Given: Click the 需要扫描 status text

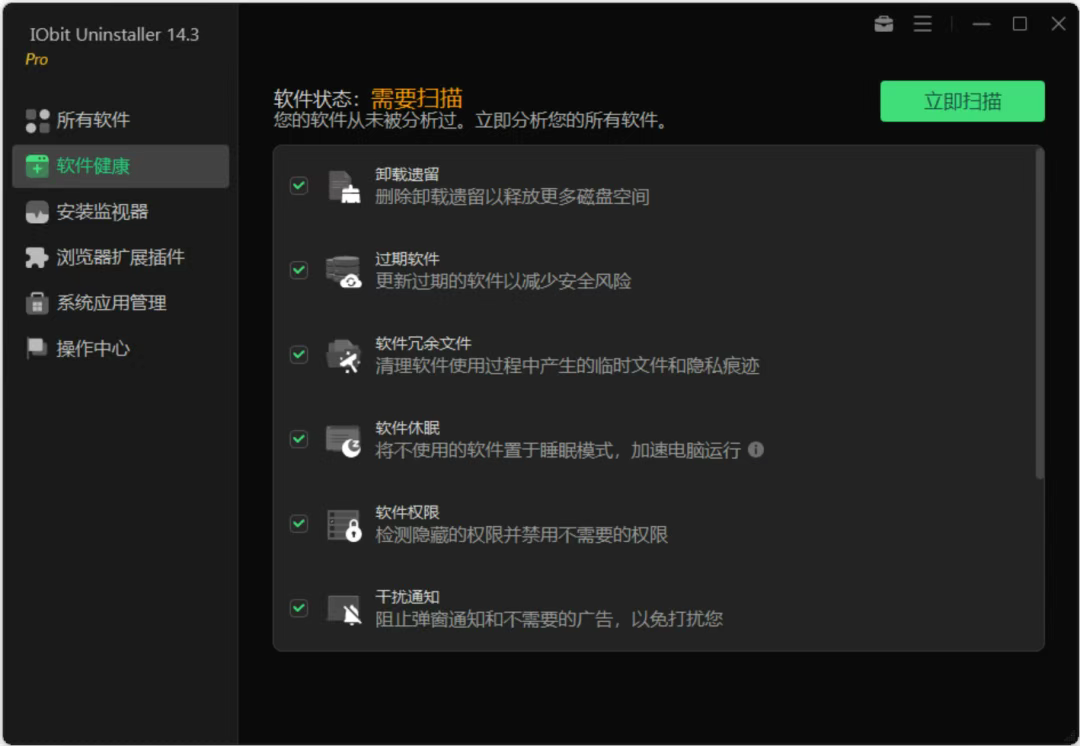Looking at the screenshot, I should click(417, 99).
